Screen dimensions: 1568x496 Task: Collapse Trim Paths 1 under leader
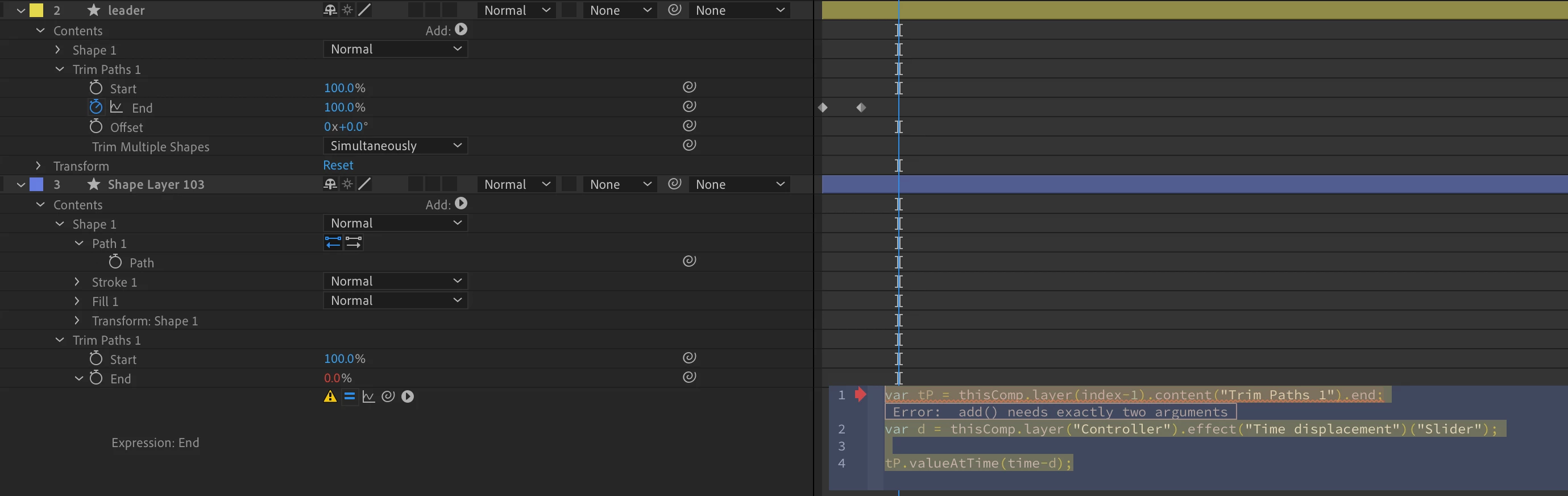pos(60,69)
